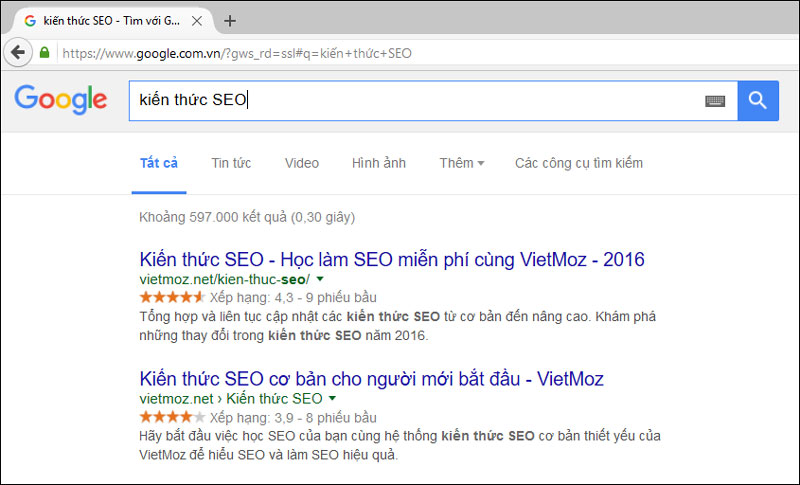Click the Google logo
Screen dimensions: 800x485
click(x=61, y=99)
